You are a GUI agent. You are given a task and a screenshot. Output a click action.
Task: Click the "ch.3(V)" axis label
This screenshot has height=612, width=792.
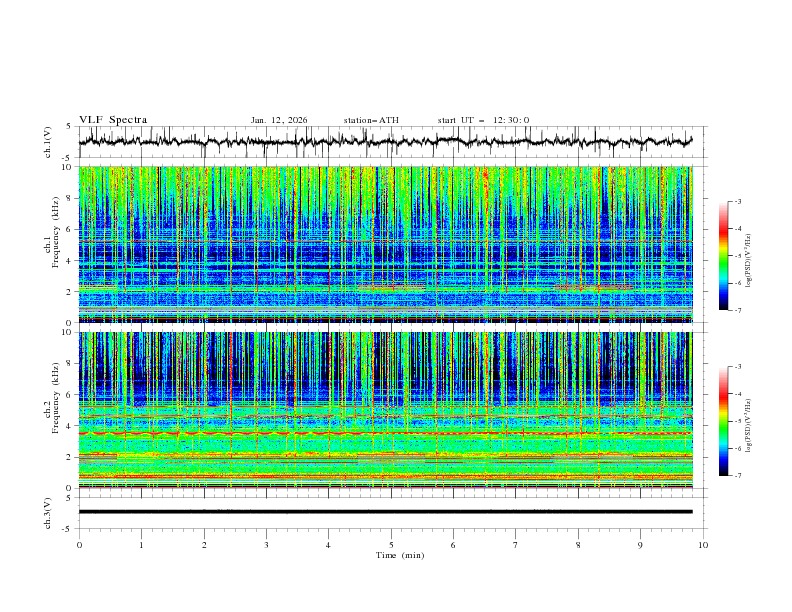click(48, 513)
